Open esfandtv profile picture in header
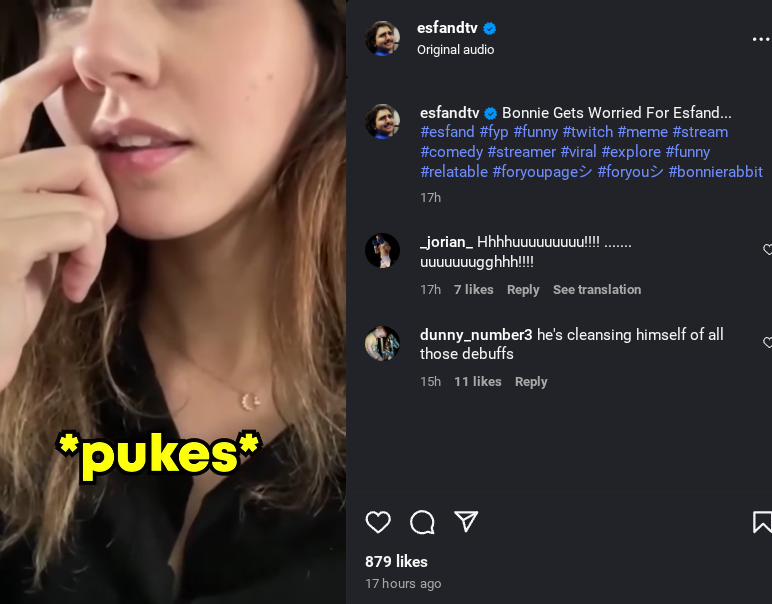The width and height of the screenshot is (772, 604). click(382, 38)
